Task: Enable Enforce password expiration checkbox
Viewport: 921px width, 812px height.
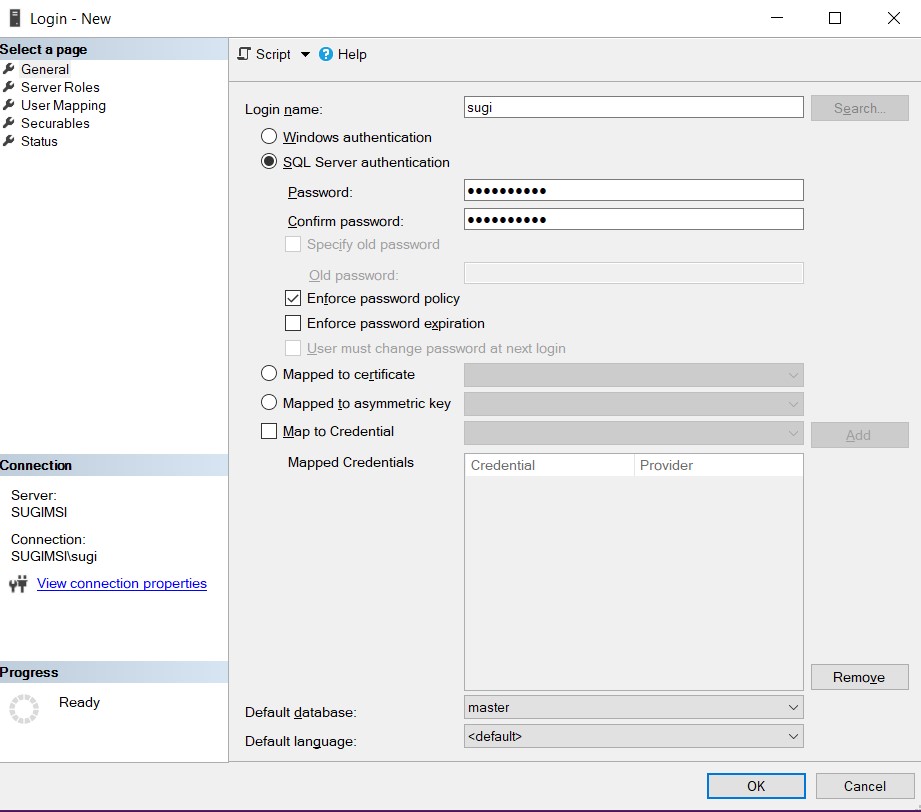Action: coord(293,323)
